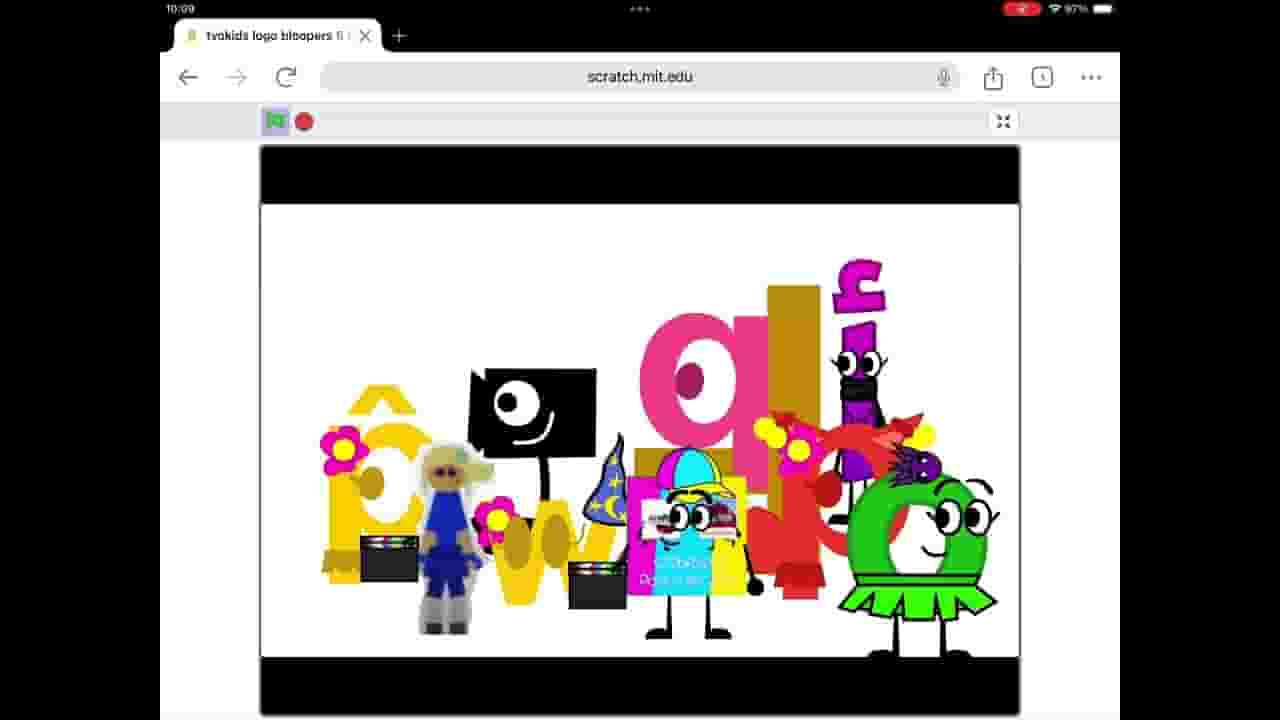This screenshot has height=720, width=1280.
Task: Close the tvokids logo bloopers tab
Action: click(x=365, y=36)
